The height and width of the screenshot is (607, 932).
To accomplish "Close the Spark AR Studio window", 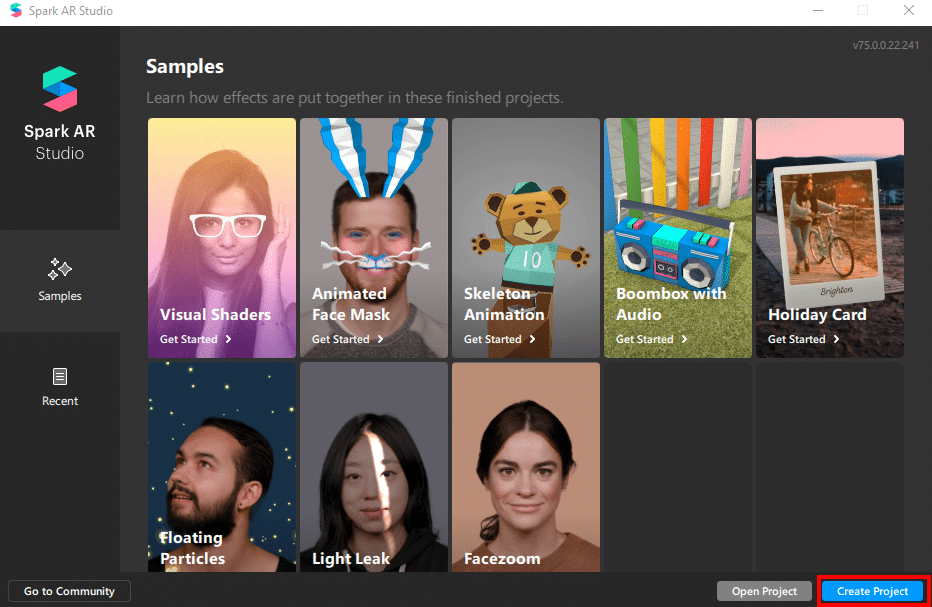I will pyautogui.click(x=909, y=11).
